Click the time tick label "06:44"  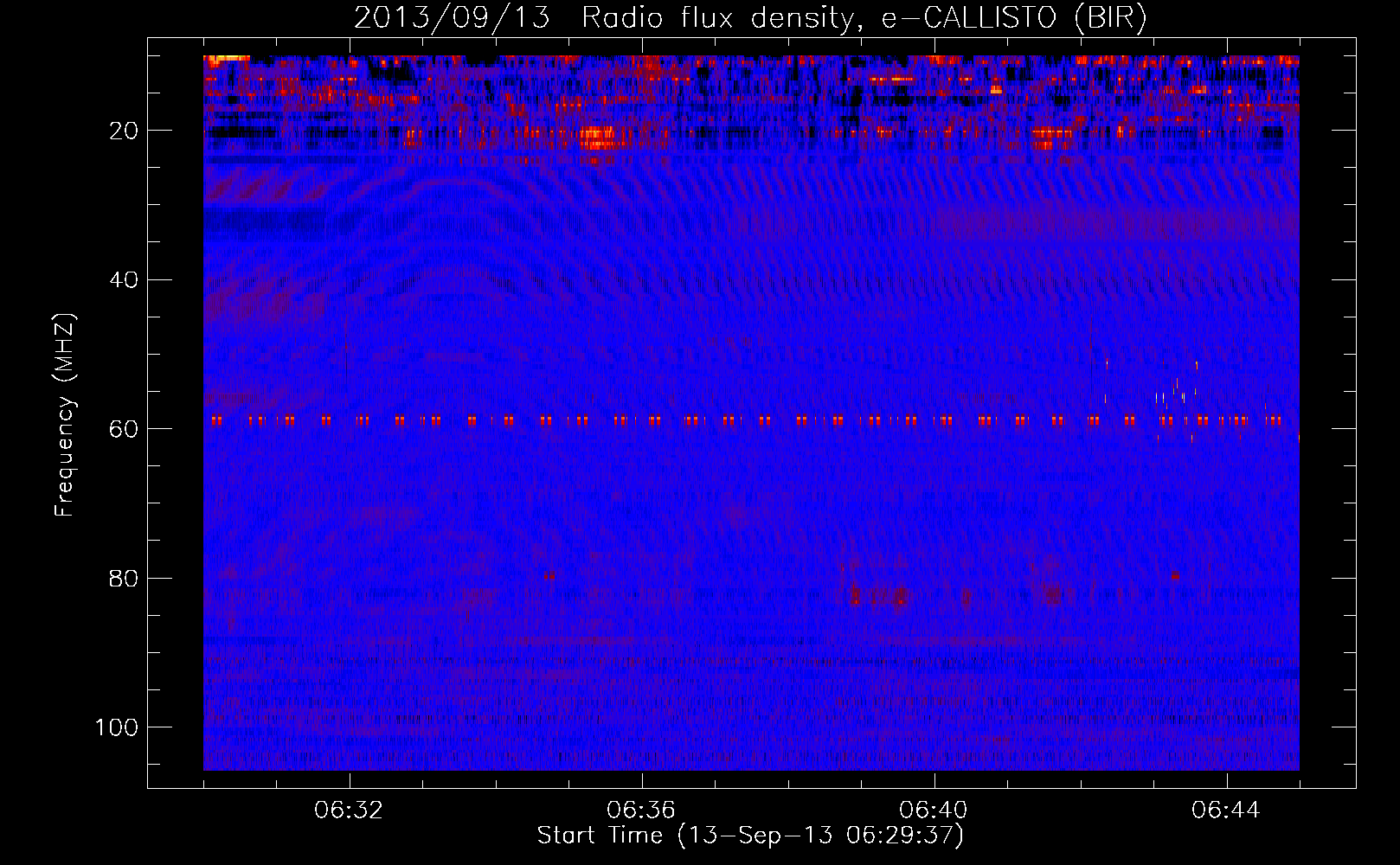(1226, 811)
